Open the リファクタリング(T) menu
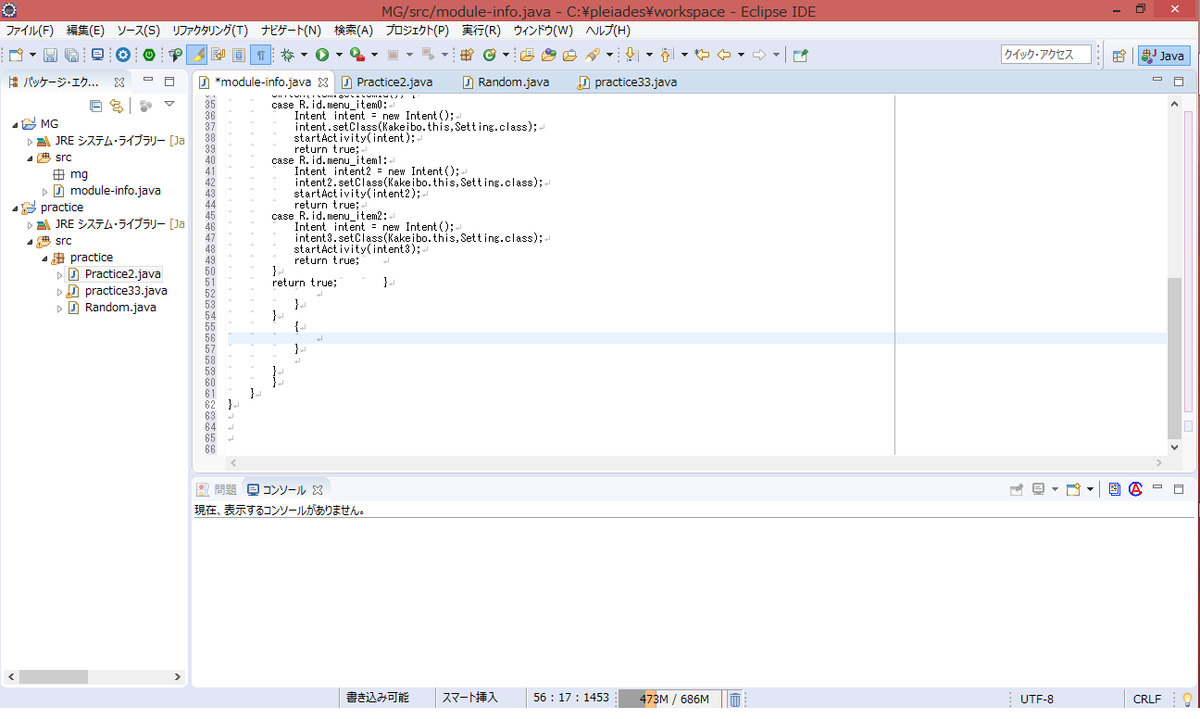The height and width of the screenshot is (719, 1200). point(210,30)
